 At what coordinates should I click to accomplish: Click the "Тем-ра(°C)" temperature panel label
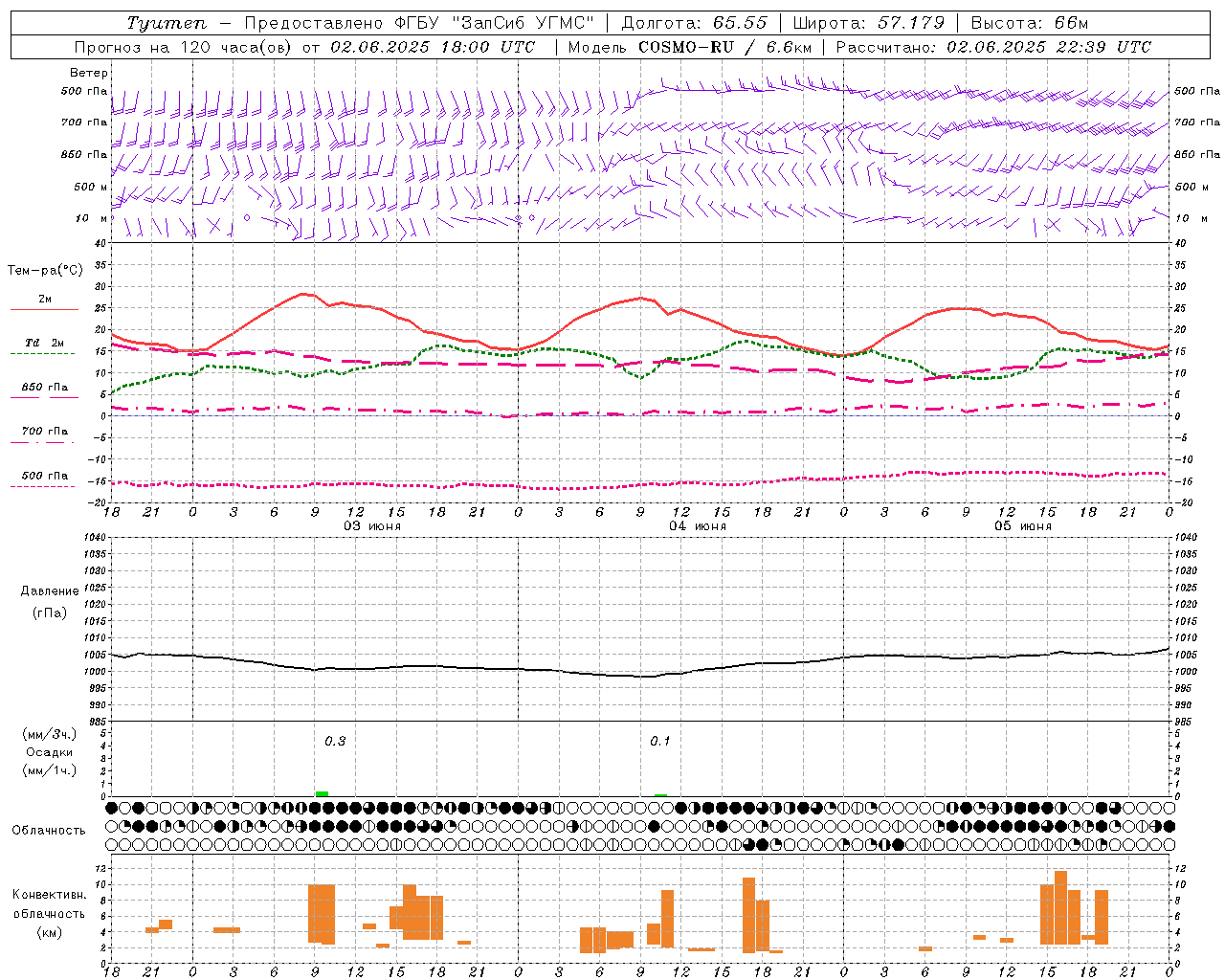[x=45, y=271]
